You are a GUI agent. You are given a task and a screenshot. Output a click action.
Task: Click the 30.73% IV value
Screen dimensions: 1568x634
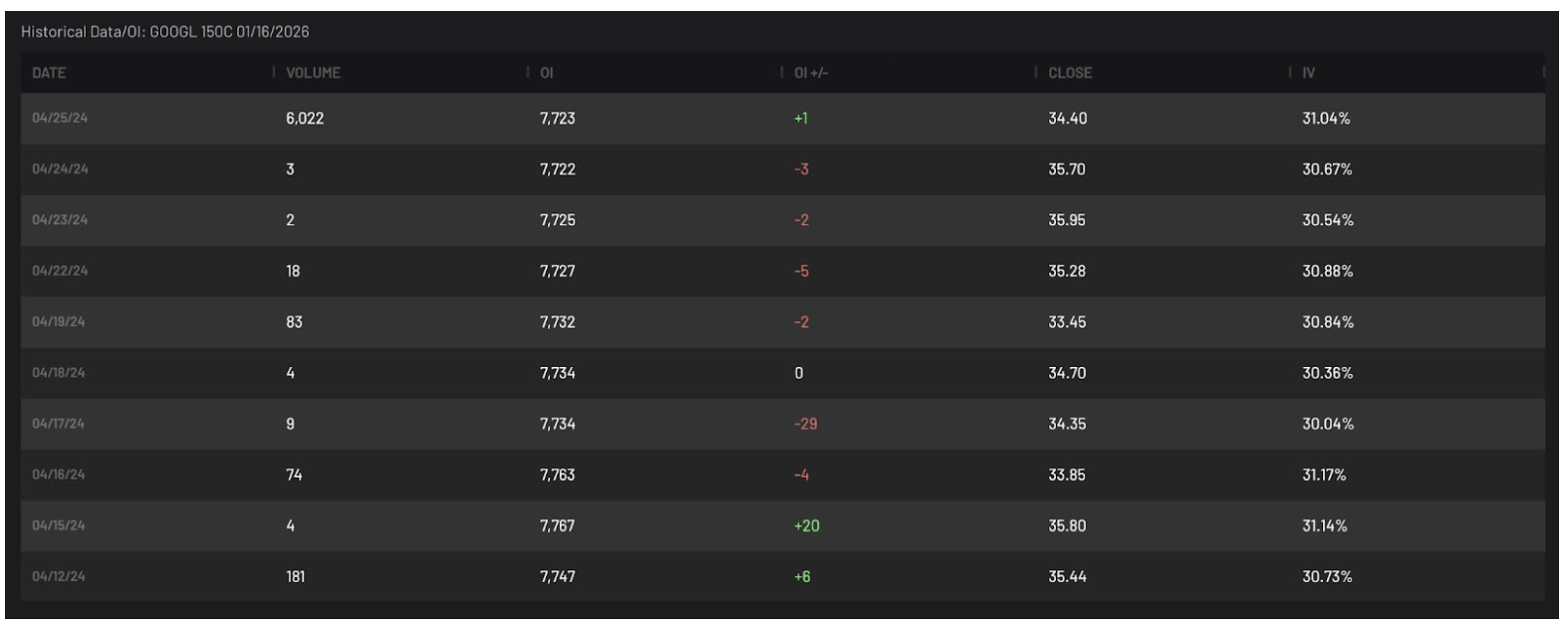pos(1327,576)
